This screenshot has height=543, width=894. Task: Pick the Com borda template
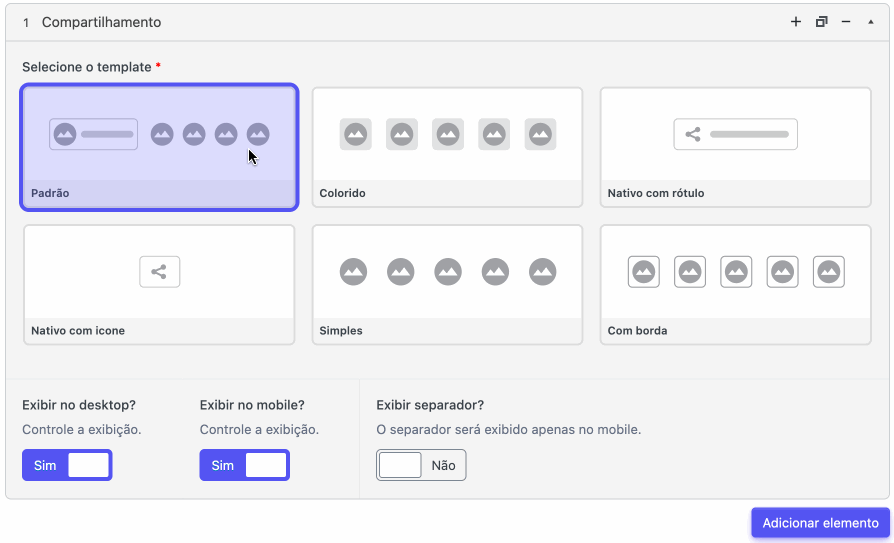[735, 285]
